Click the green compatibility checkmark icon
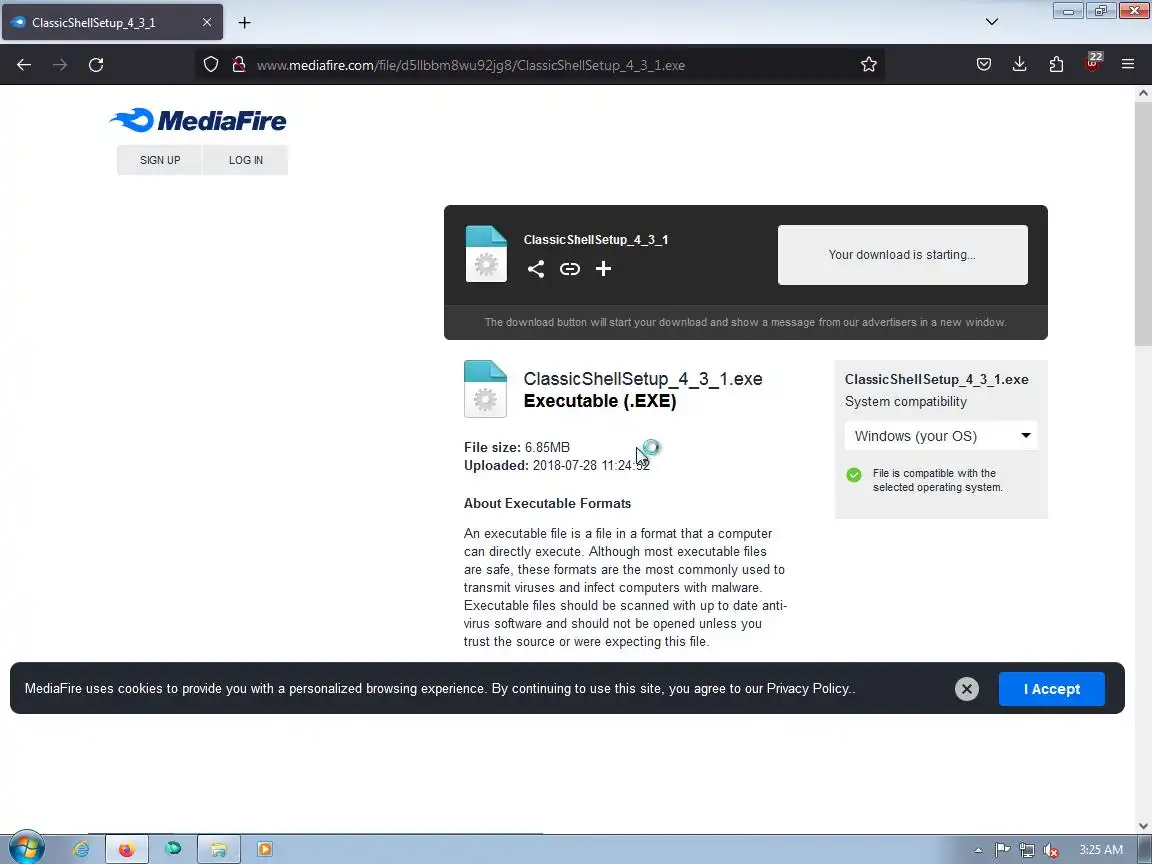This screenshot has height=864, width=1152. (x=854, y=475)
